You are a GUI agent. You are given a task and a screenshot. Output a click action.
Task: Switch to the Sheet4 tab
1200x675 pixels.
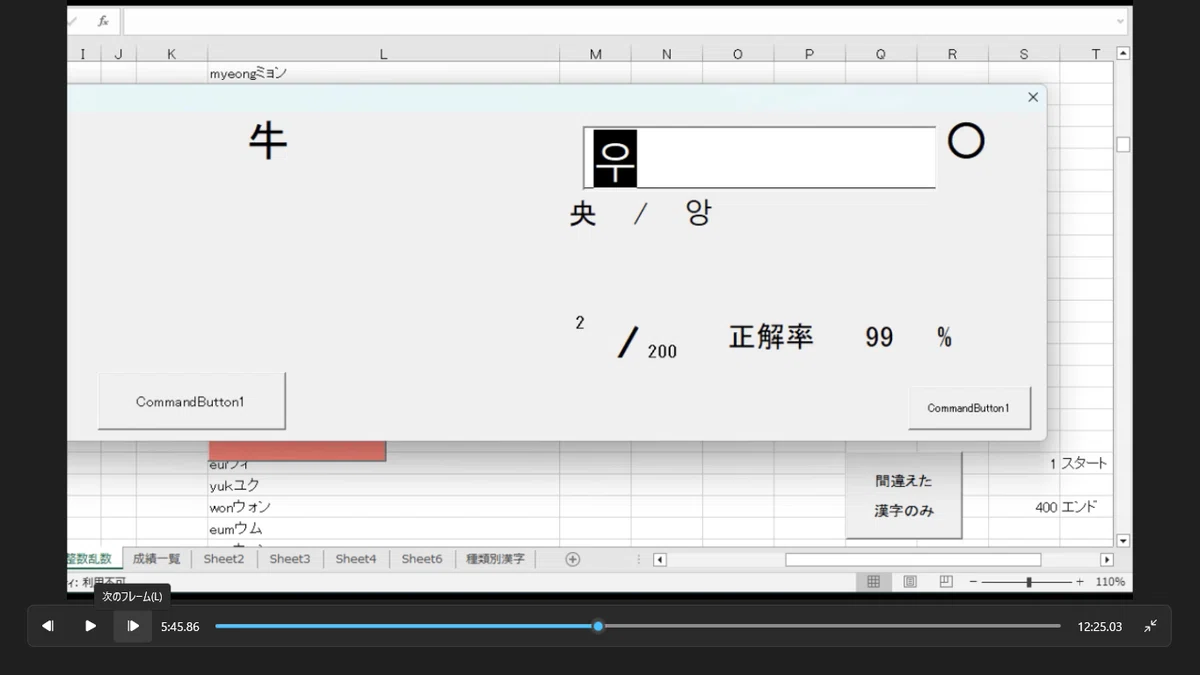(x=356, y=559)
